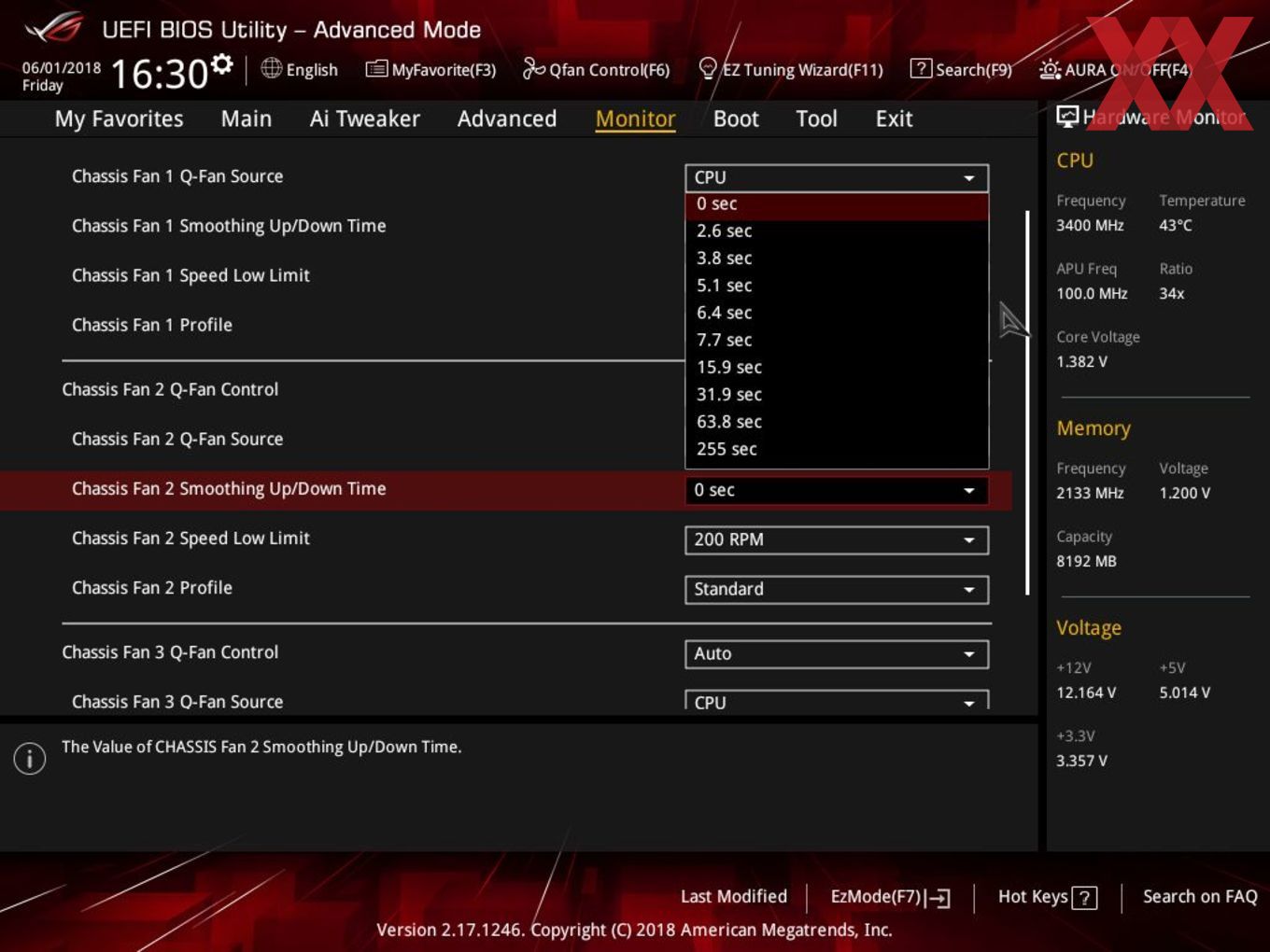The width and height of the screenshot is (1270, 952).
Task: Open the Tool tab
Action: (x=817, y=119)
